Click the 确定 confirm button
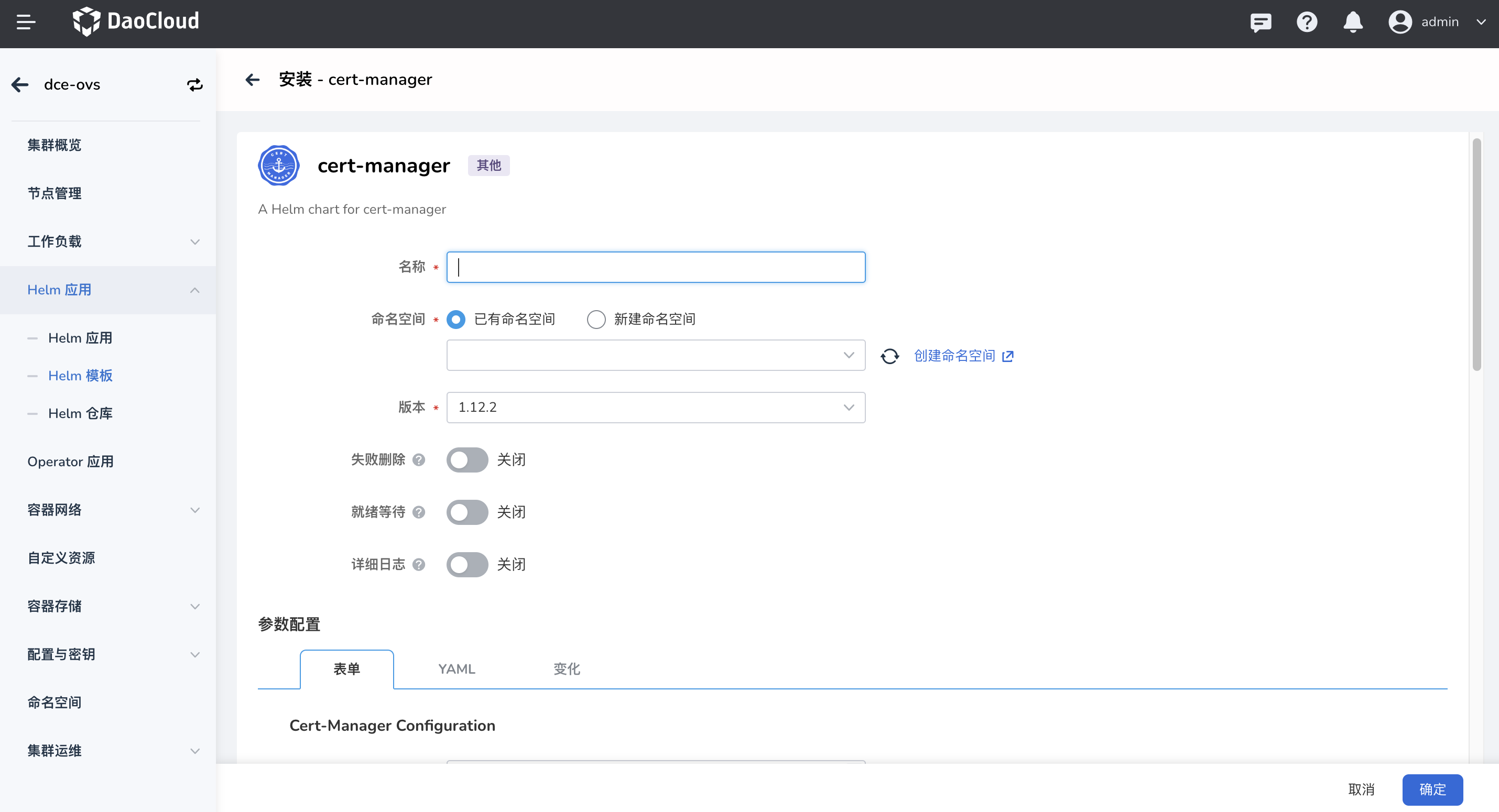Image resolution: width=1499 pixels, height=812 pixels. (x=1432, y=790)
